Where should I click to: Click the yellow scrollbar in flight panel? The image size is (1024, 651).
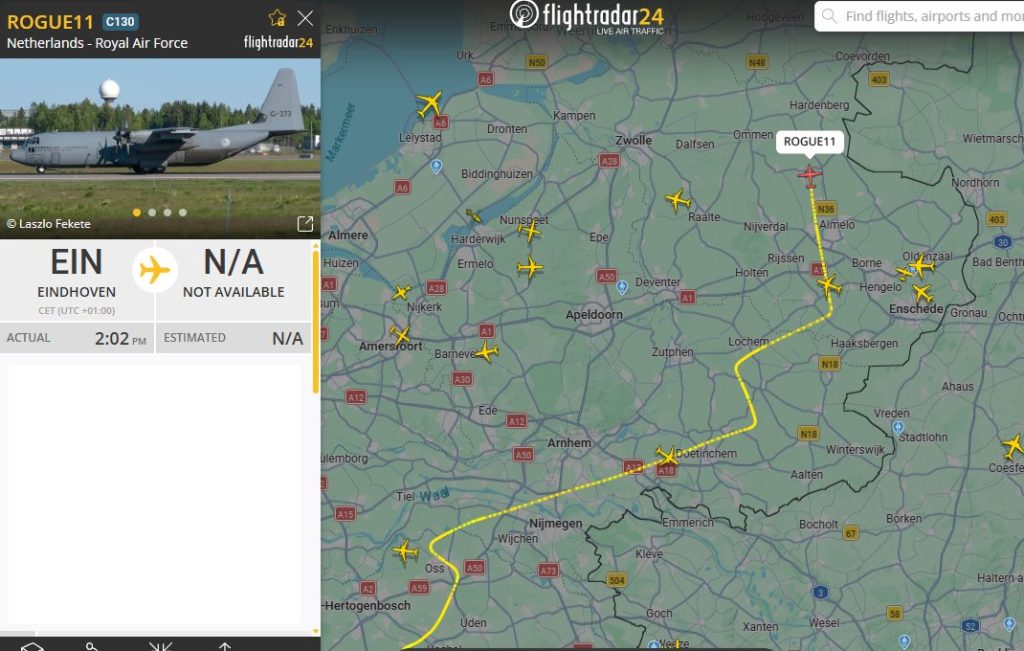[316, 320]
